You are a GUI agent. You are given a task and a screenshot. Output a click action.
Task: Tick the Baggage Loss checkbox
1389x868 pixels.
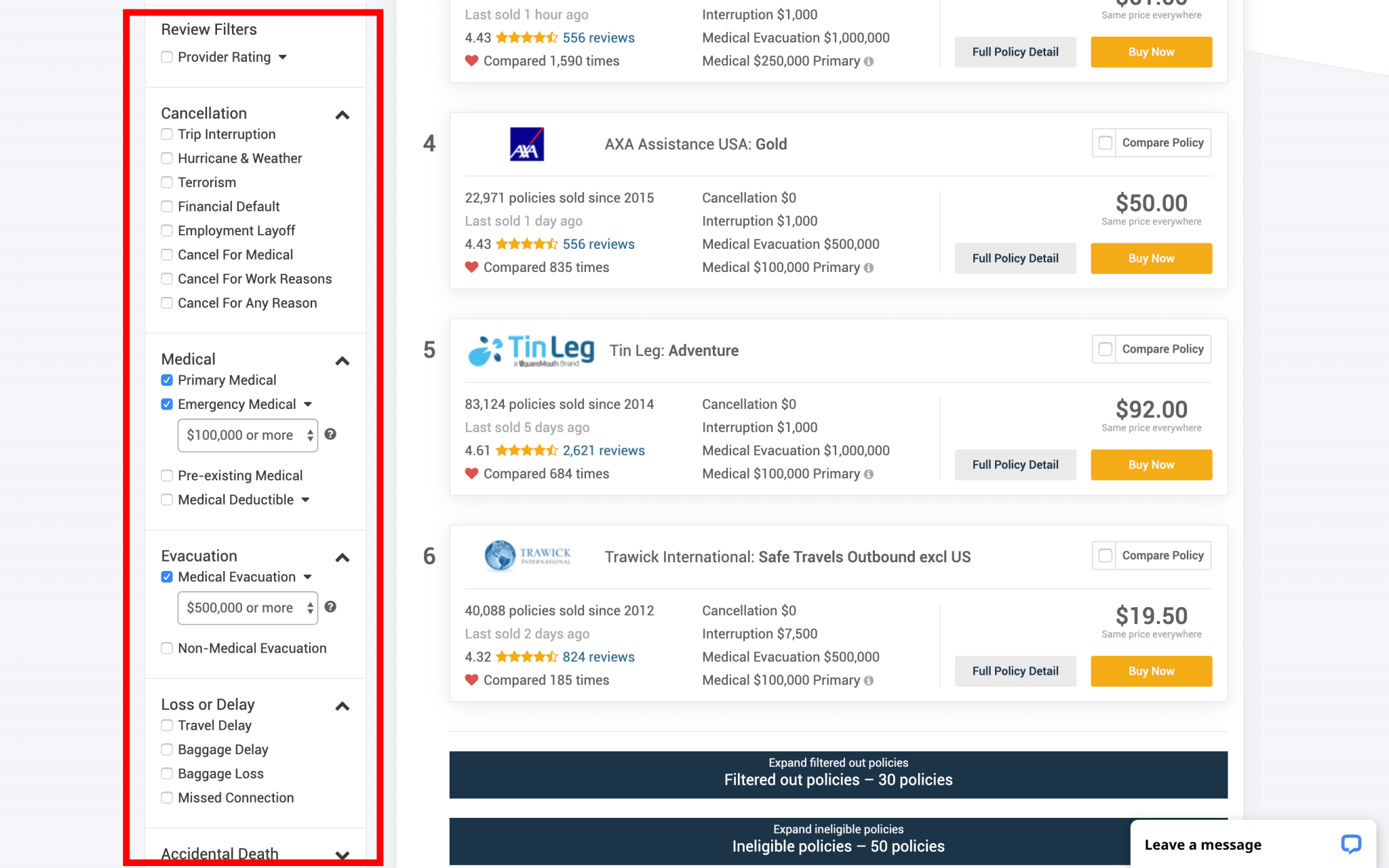[x=167, y=774]
